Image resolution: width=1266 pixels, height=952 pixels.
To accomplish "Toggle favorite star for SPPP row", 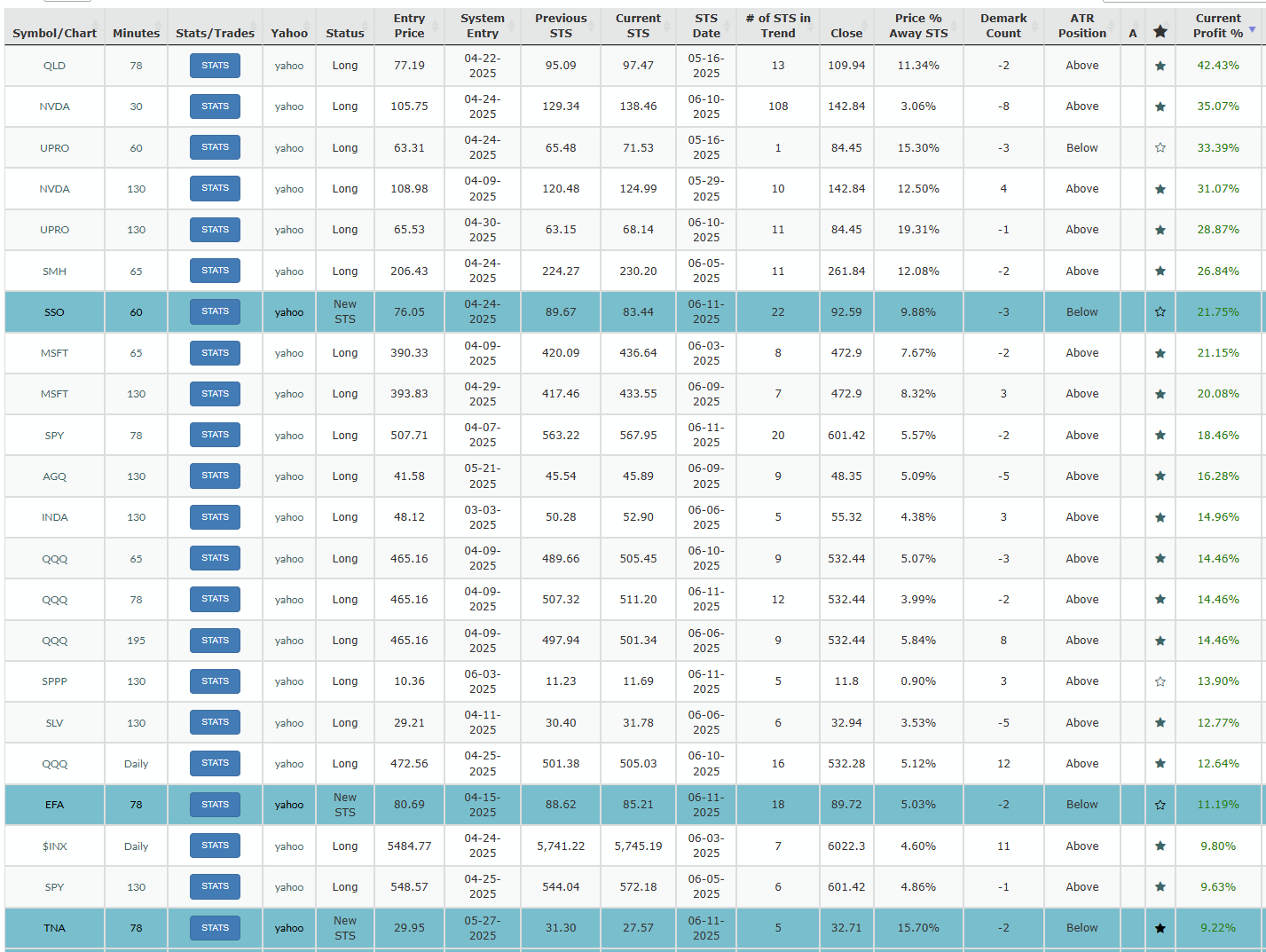I will [x=1160, y=681].
